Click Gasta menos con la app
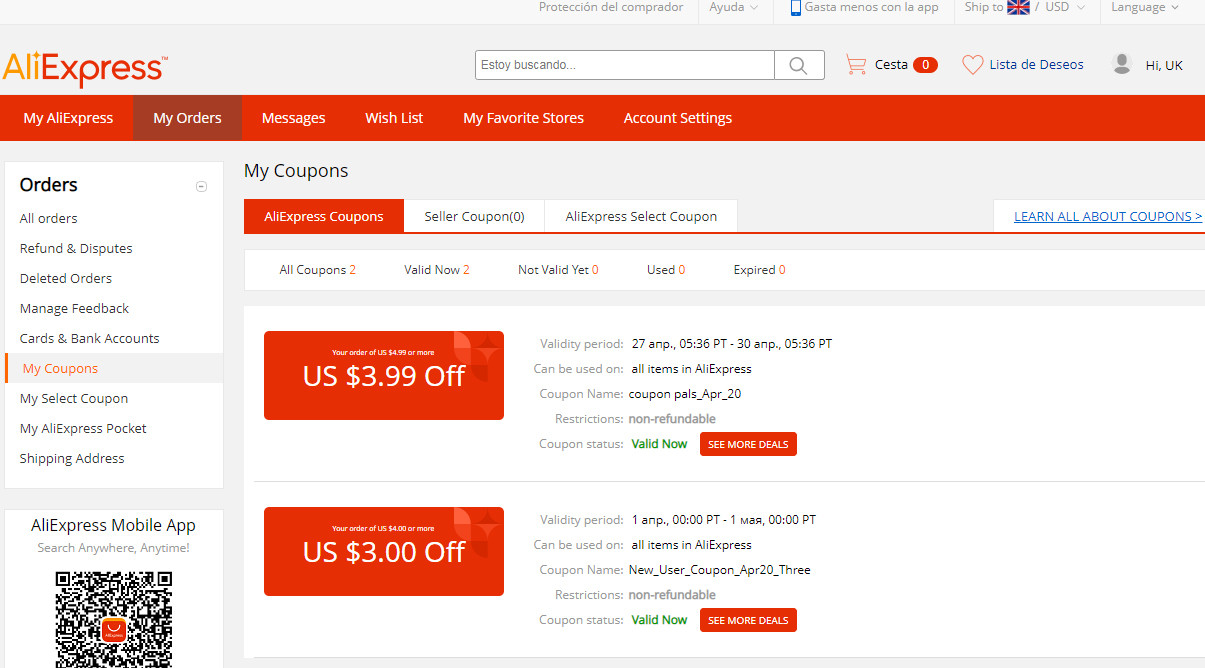Viewport: 1205px width, 668px height. coord(871,7)
